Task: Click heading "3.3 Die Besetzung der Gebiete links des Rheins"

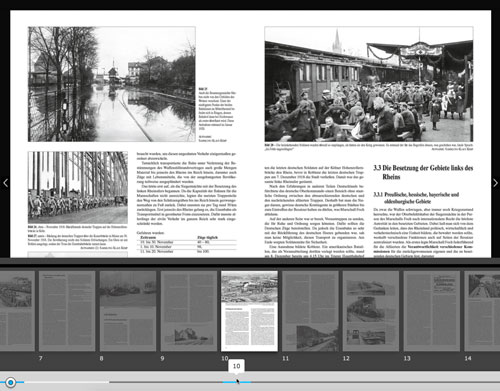Action: pos(423,172)
